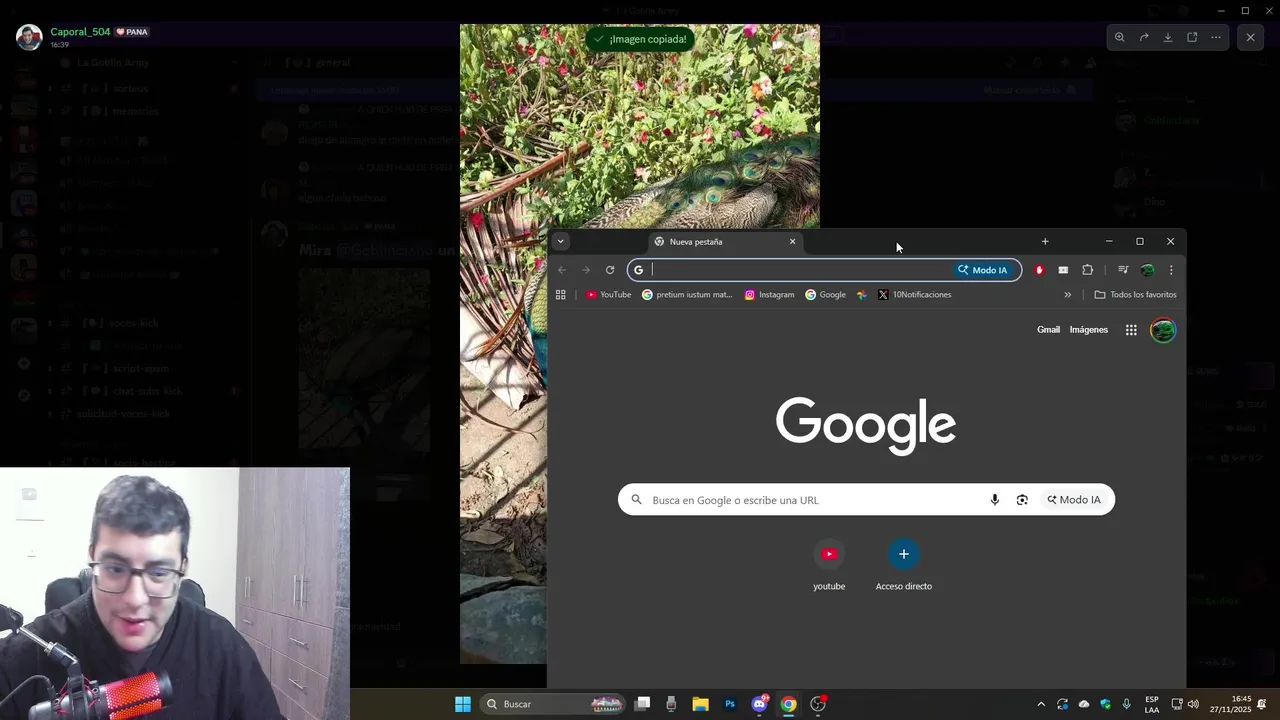This screenshot has width=1280, height=720.
Task: Open Google apps grid
Action: pos(1131,330)
